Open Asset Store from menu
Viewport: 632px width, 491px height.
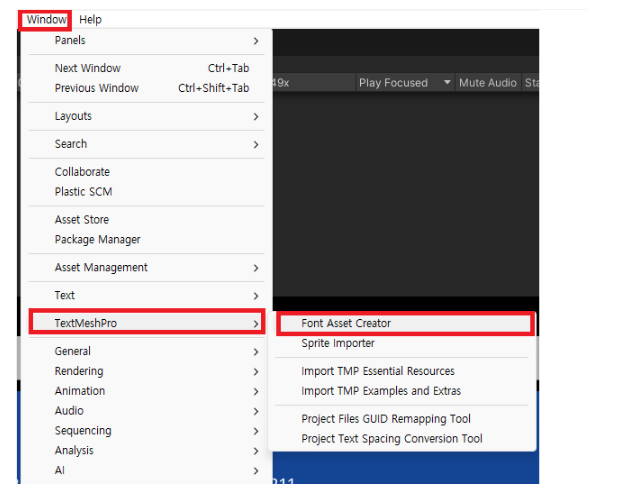(147, 220)
